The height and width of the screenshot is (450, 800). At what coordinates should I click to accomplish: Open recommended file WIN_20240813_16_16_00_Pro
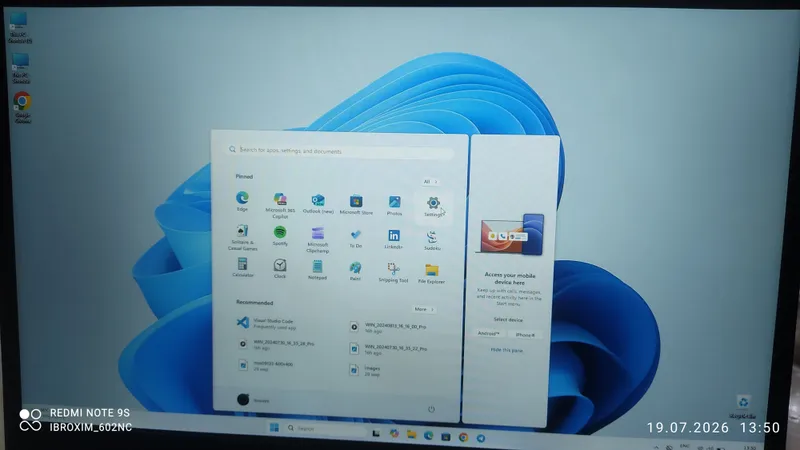coord(389,328)
